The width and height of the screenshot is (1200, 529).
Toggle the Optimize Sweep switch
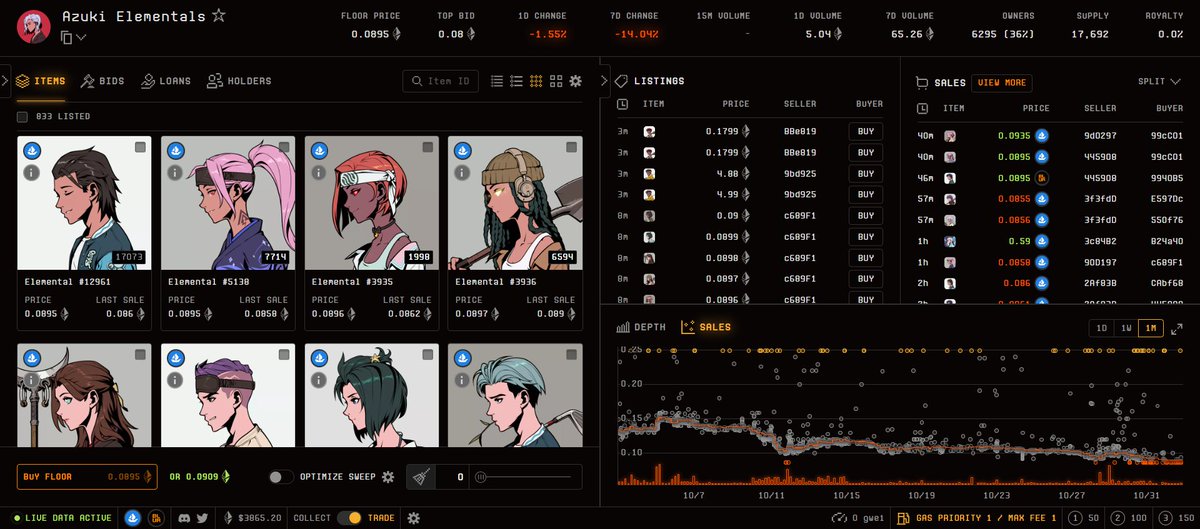[x=282, y=477]
